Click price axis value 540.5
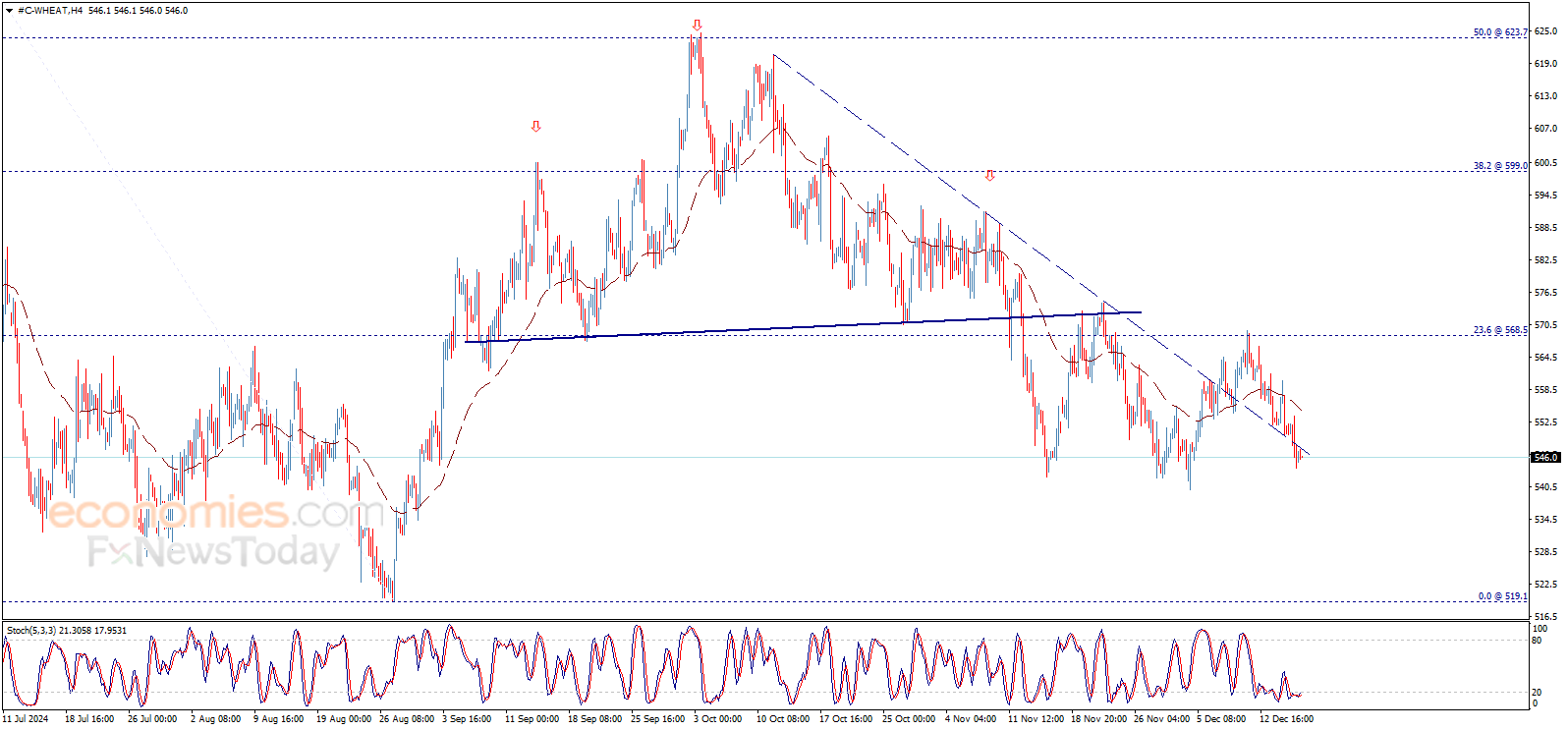The width and height of the screenshot is (1568, 730). coord(1545,487)
